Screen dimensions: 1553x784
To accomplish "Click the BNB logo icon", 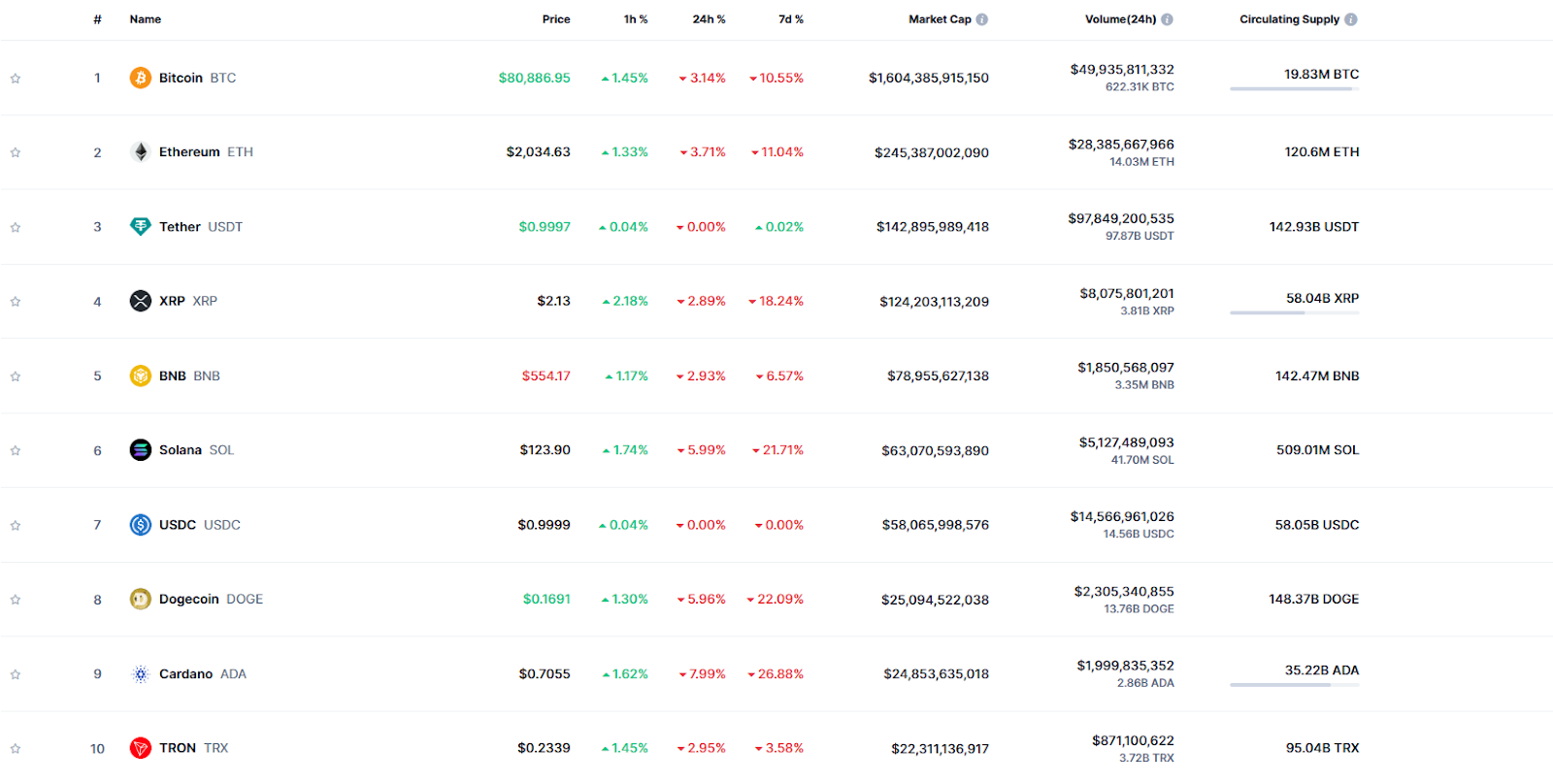I will click(x=141, y=376).
